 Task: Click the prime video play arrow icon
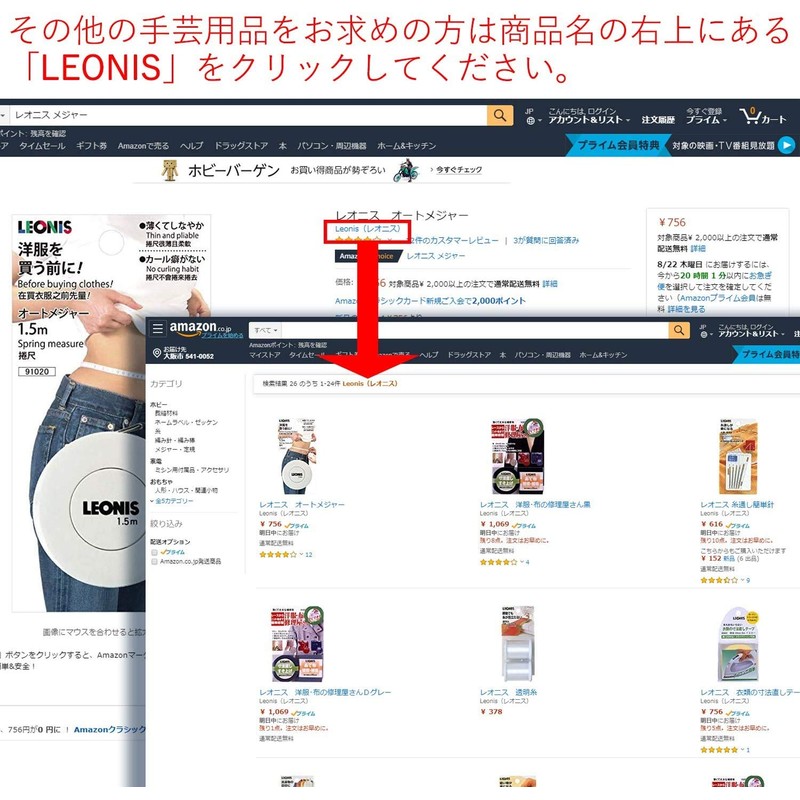click(x=786, y=145)
